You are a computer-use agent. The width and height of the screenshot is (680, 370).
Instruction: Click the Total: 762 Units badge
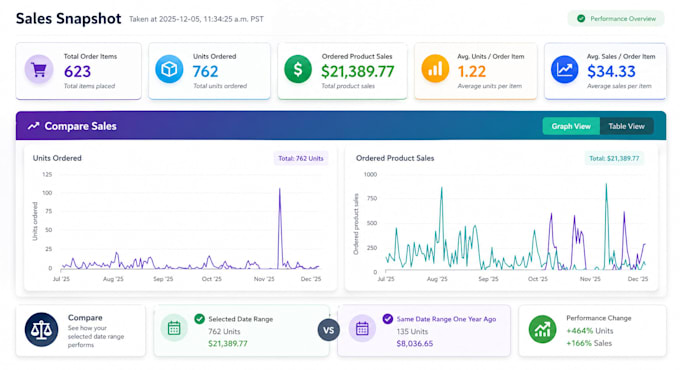click(x=301, y=158)
